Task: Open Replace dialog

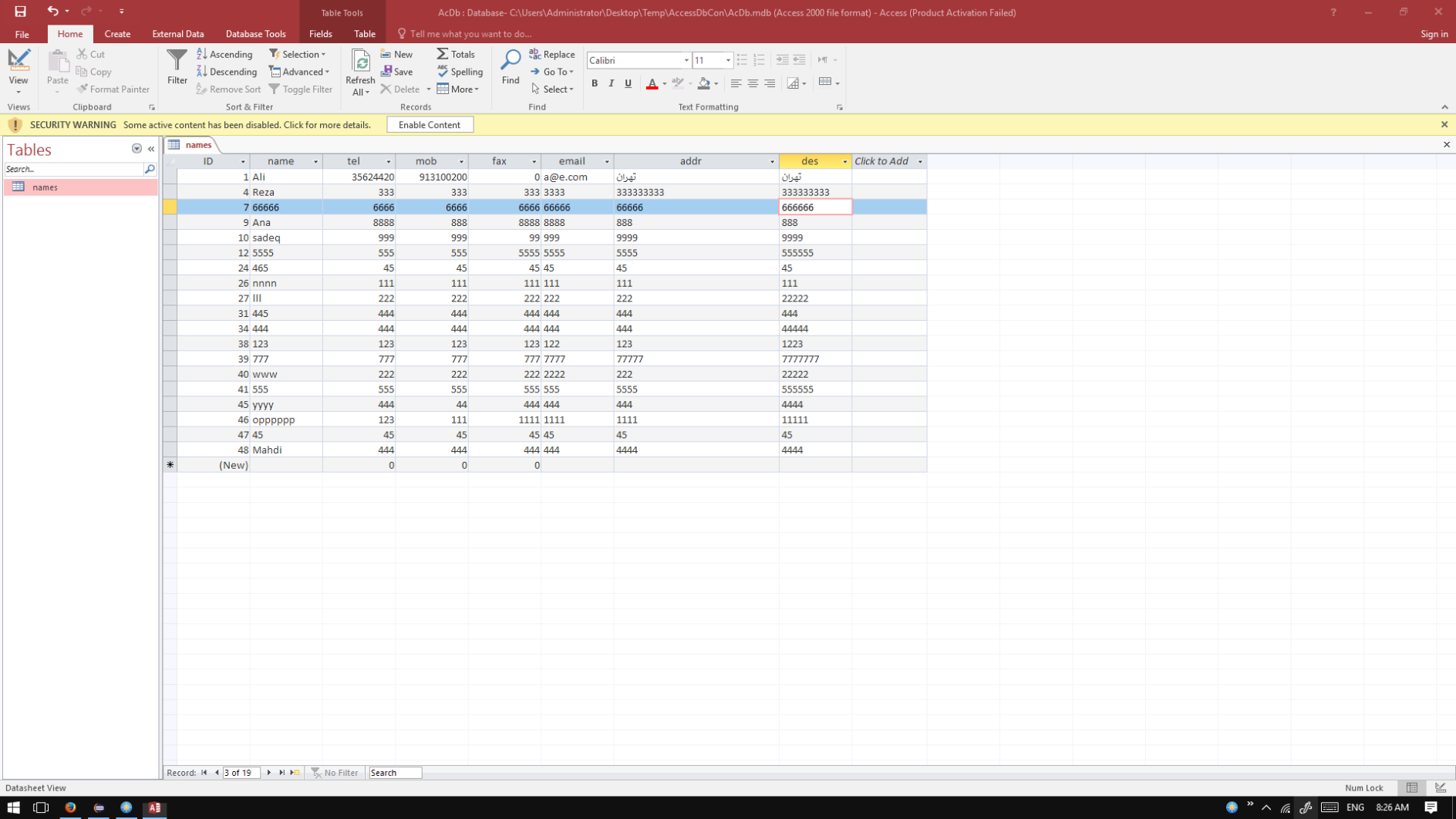Action: click(x=552, y=54)
